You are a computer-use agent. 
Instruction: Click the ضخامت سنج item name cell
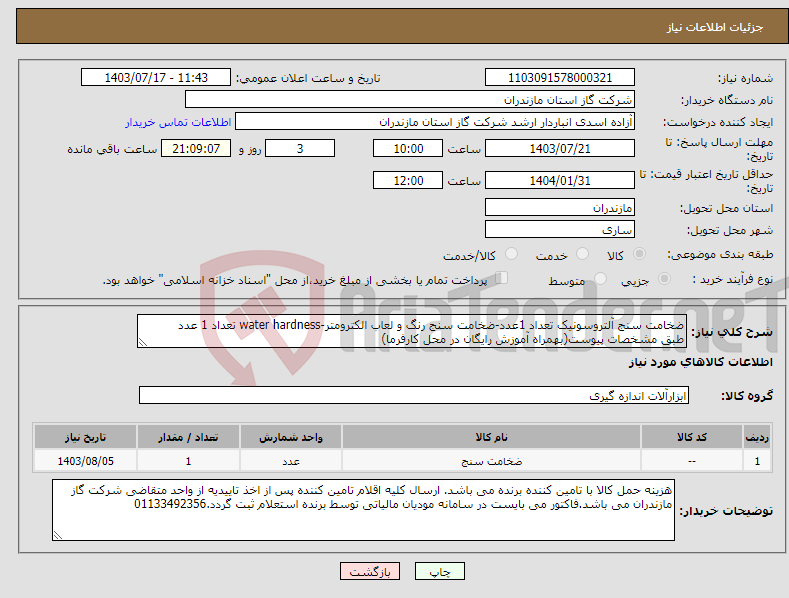[x=491, y=461]
